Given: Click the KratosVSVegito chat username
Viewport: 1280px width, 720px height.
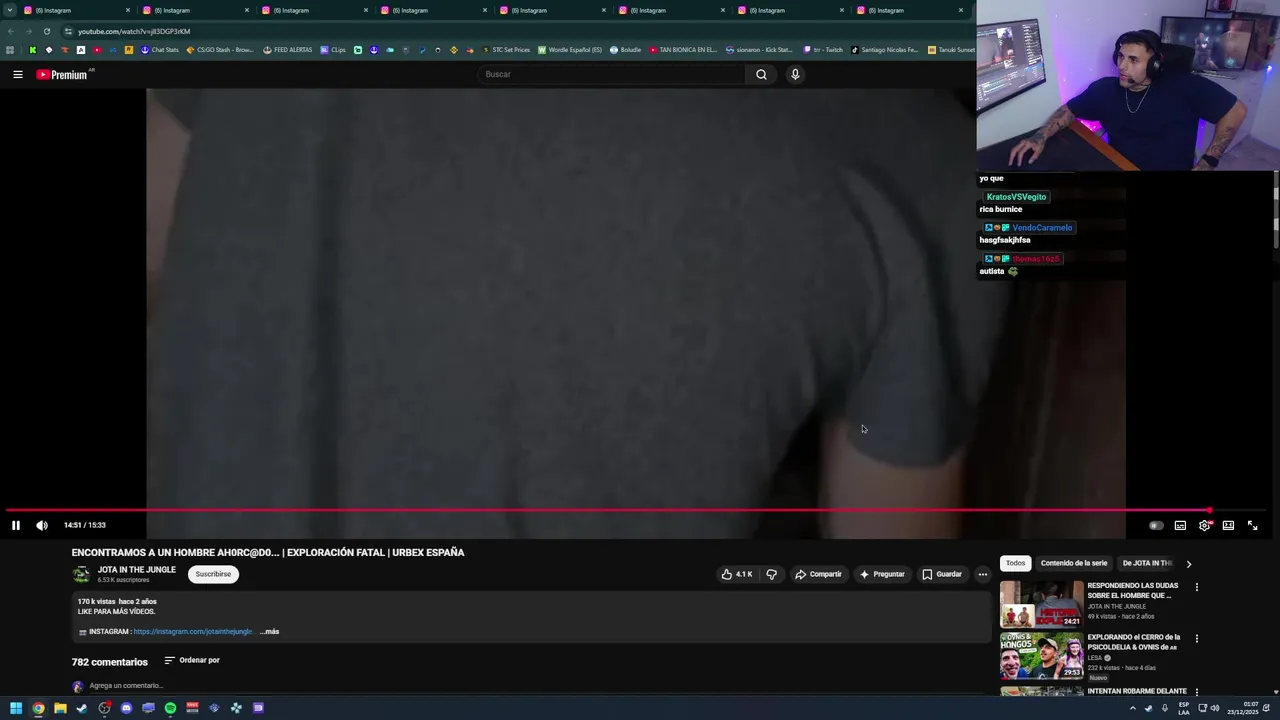Looking at the screenshot, I should [x=1016, y=197].
